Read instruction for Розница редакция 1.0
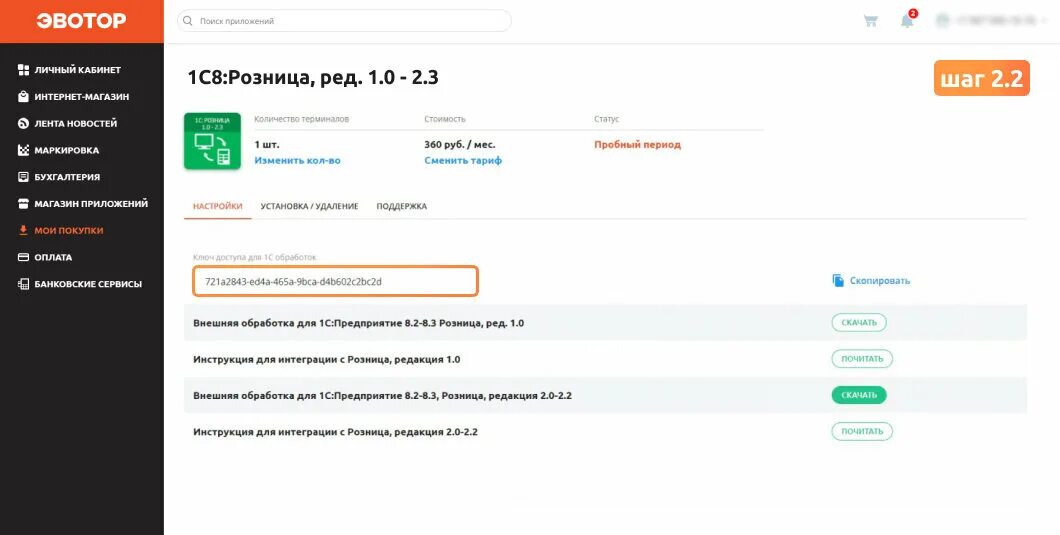The height and width of the screenshot is (535, 1060). click(862, 359)
